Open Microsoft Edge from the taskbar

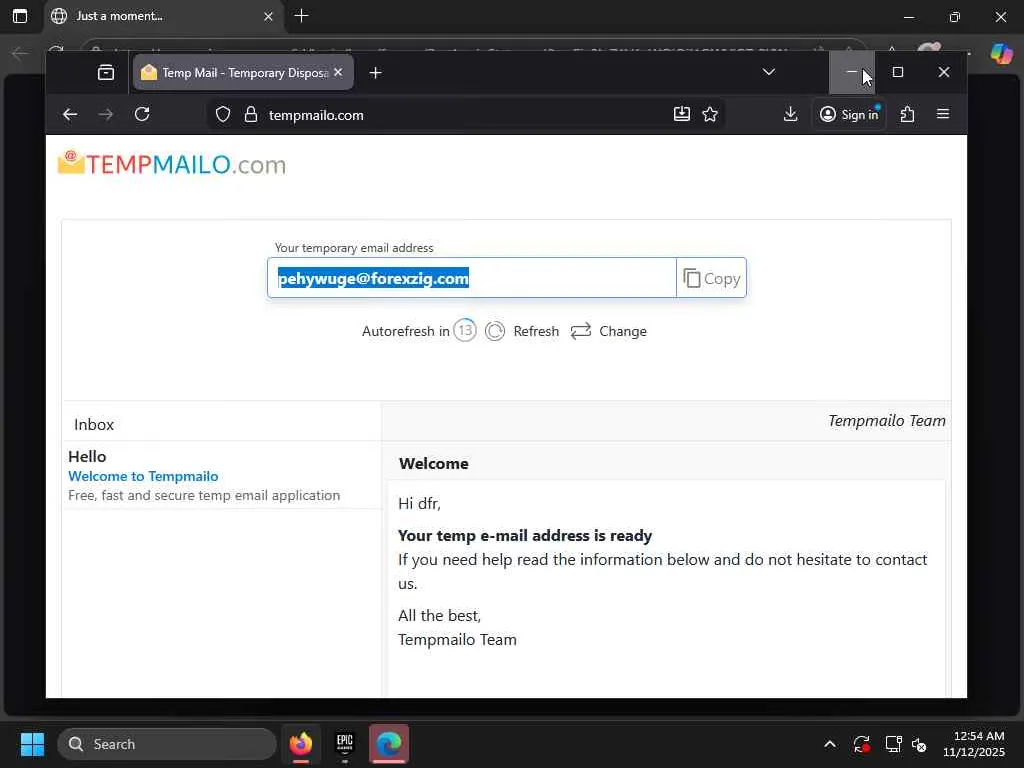tap(389, 744)
